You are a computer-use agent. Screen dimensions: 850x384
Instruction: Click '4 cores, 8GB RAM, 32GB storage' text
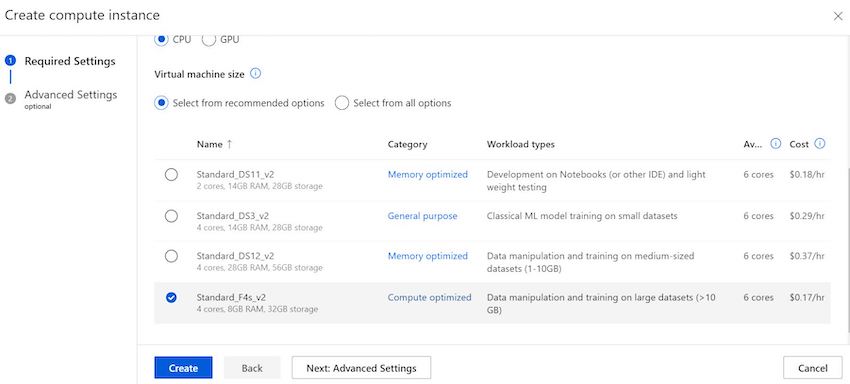coord(257,309)
